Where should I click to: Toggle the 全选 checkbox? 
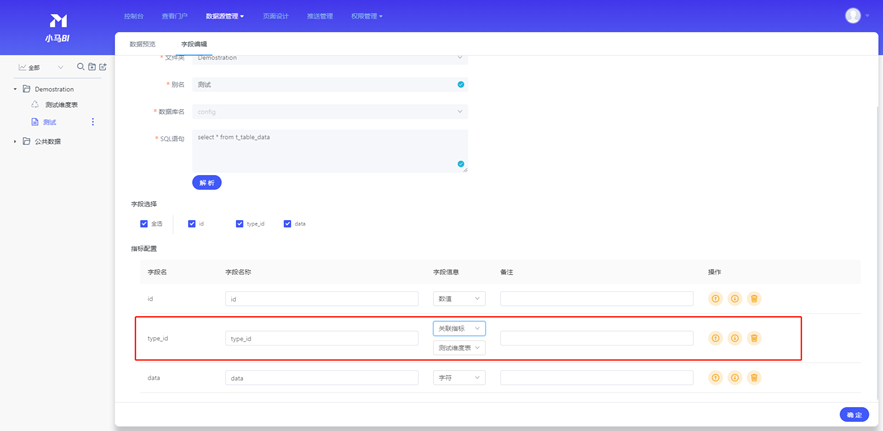[144, 224]
